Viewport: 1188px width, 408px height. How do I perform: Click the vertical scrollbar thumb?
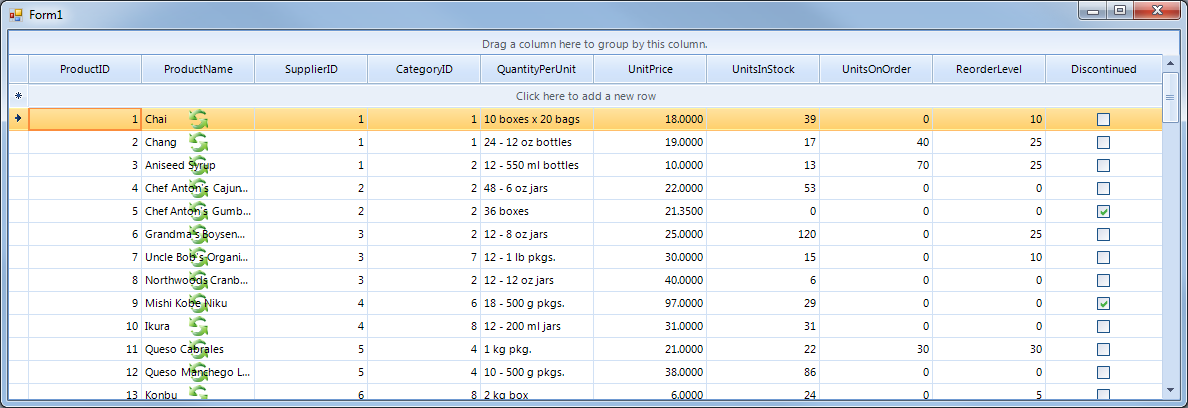point(1170,96)
